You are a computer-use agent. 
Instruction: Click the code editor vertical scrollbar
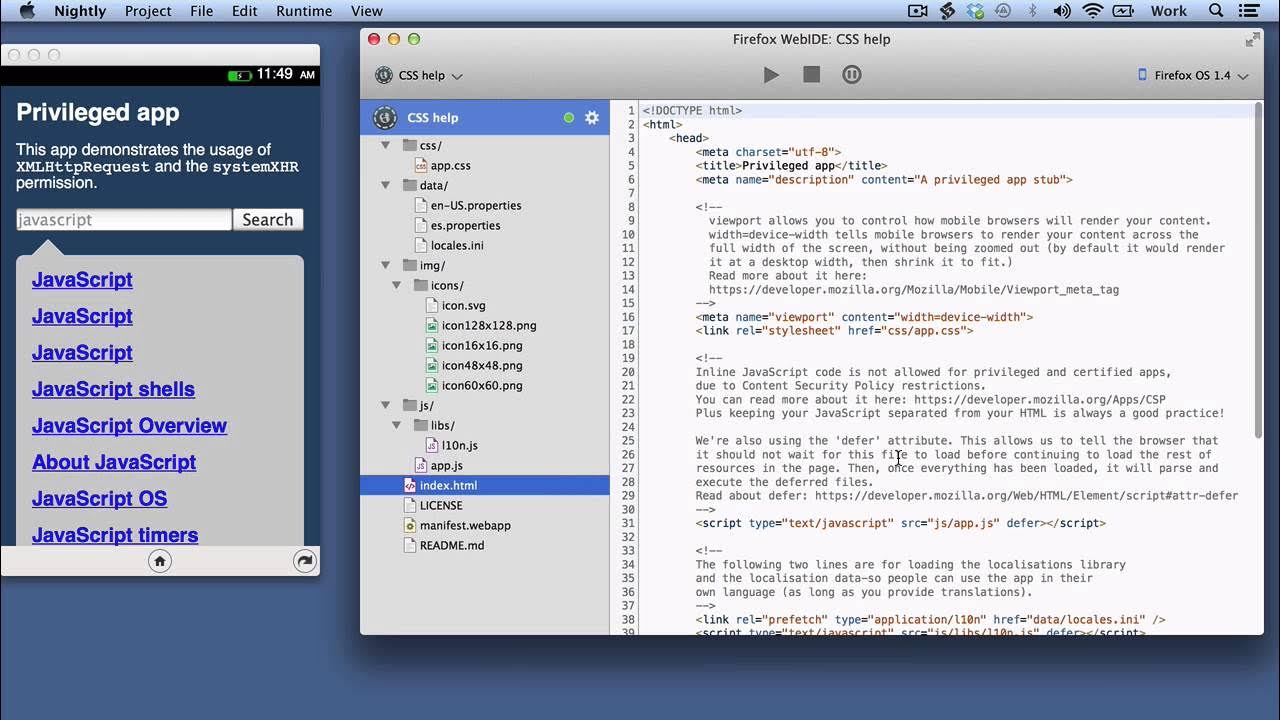pyautogui.click(x=1258, y=270)
